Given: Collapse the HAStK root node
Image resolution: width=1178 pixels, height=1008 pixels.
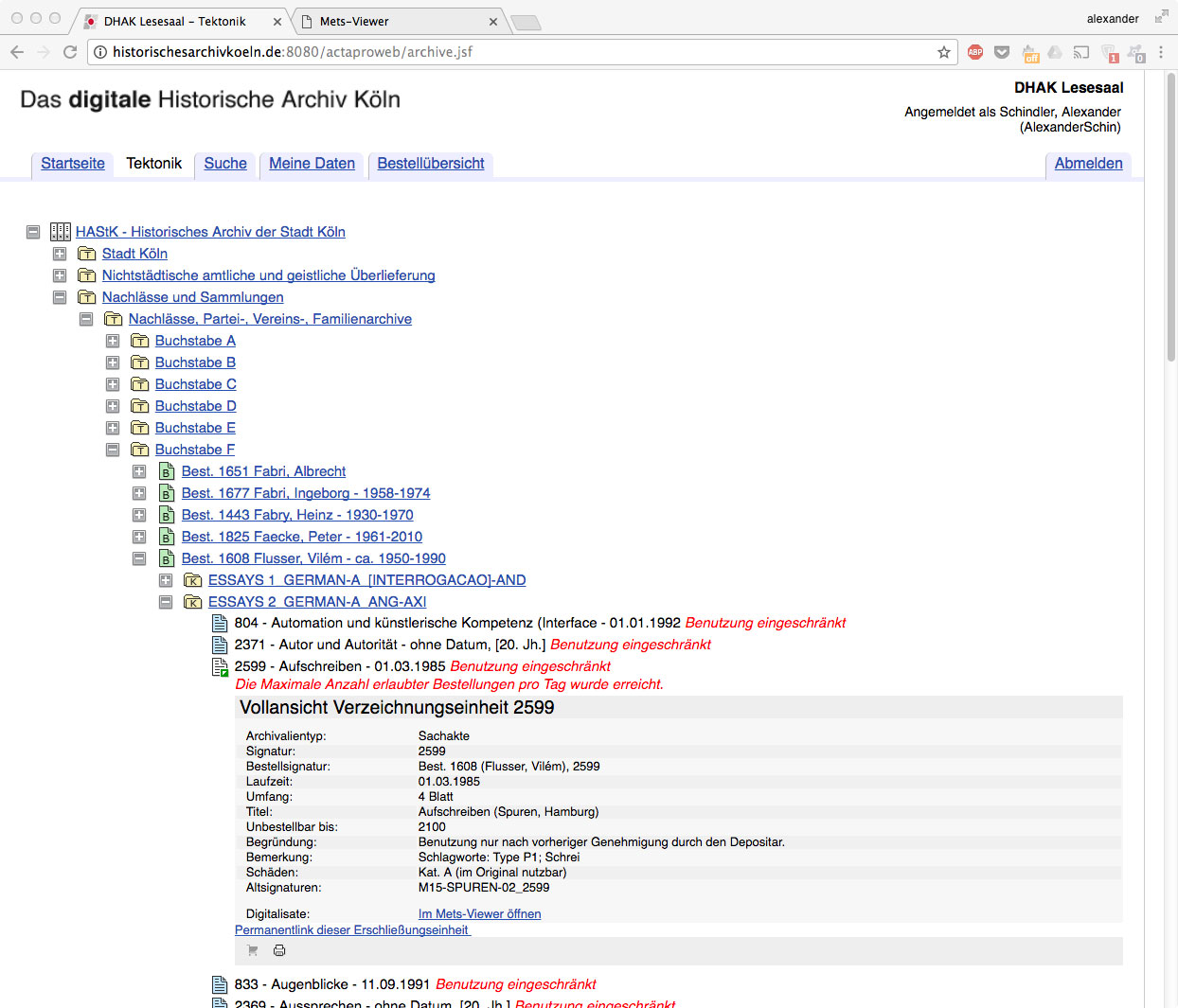Looking at the screenshot, I should tap(33, 232).
